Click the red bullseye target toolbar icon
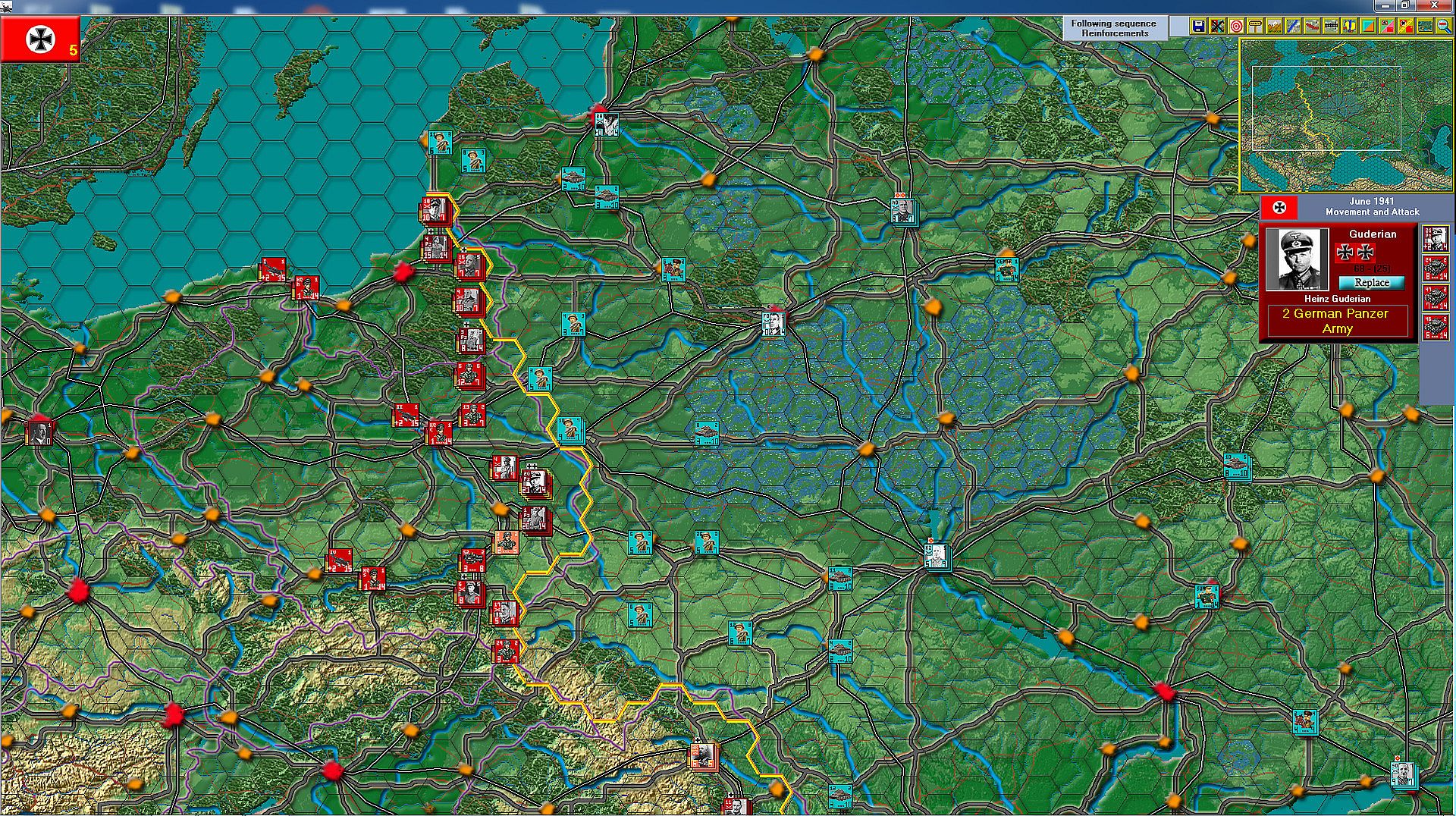The image size is (1456, 816). pos(1236,27)
